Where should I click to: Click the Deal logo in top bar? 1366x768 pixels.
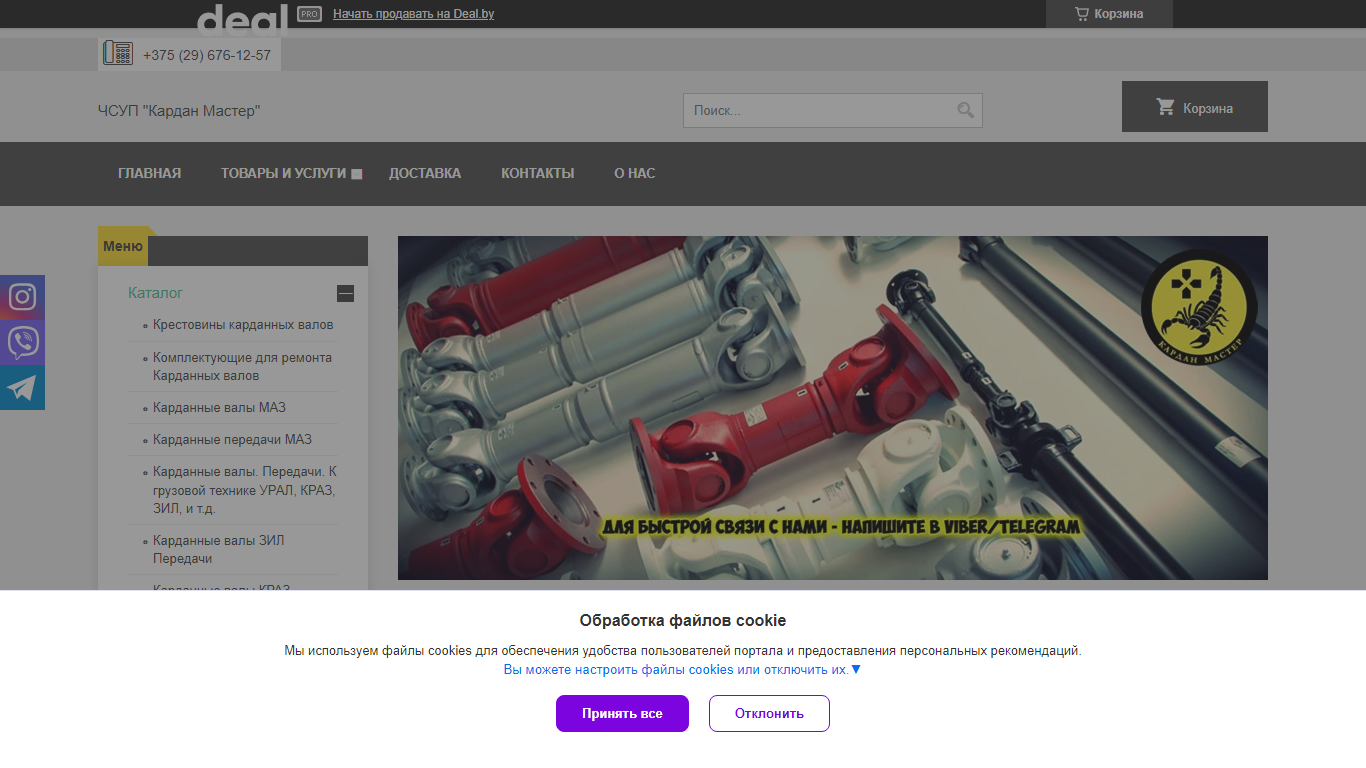[x=242, y=19]
